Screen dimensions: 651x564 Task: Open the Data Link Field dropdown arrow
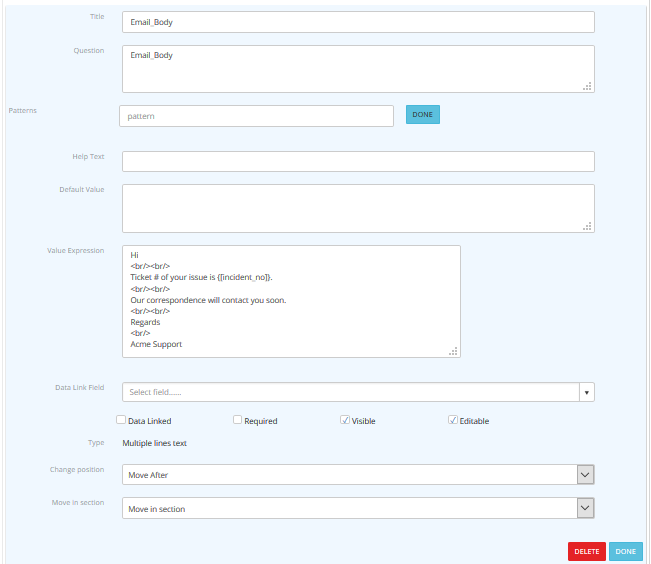coord(587,392)
